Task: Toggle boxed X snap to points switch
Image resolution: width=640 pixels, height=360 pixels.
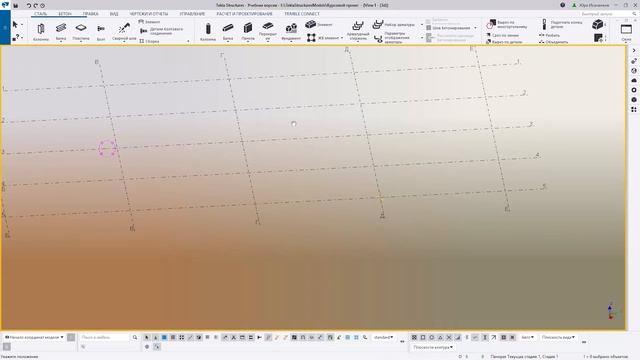Action: coord(414,338)
